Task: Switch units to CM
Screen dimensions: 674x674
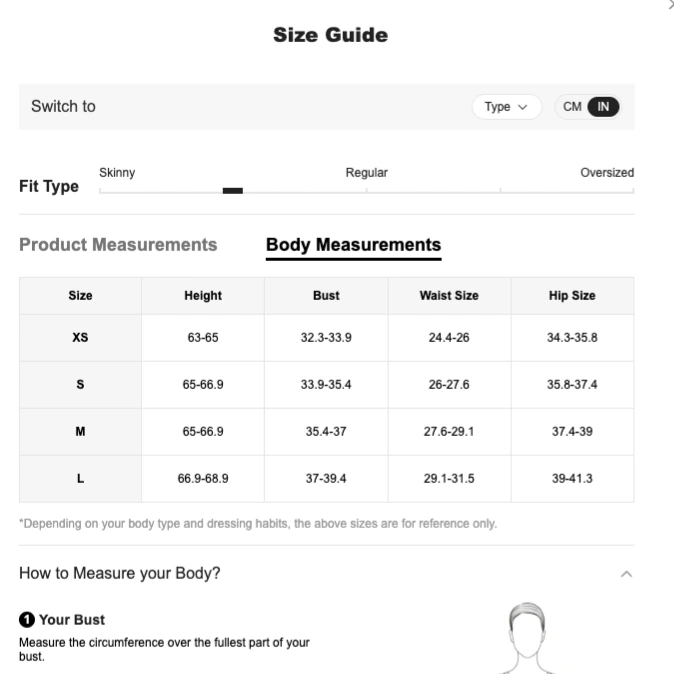Action: point(572,107)
